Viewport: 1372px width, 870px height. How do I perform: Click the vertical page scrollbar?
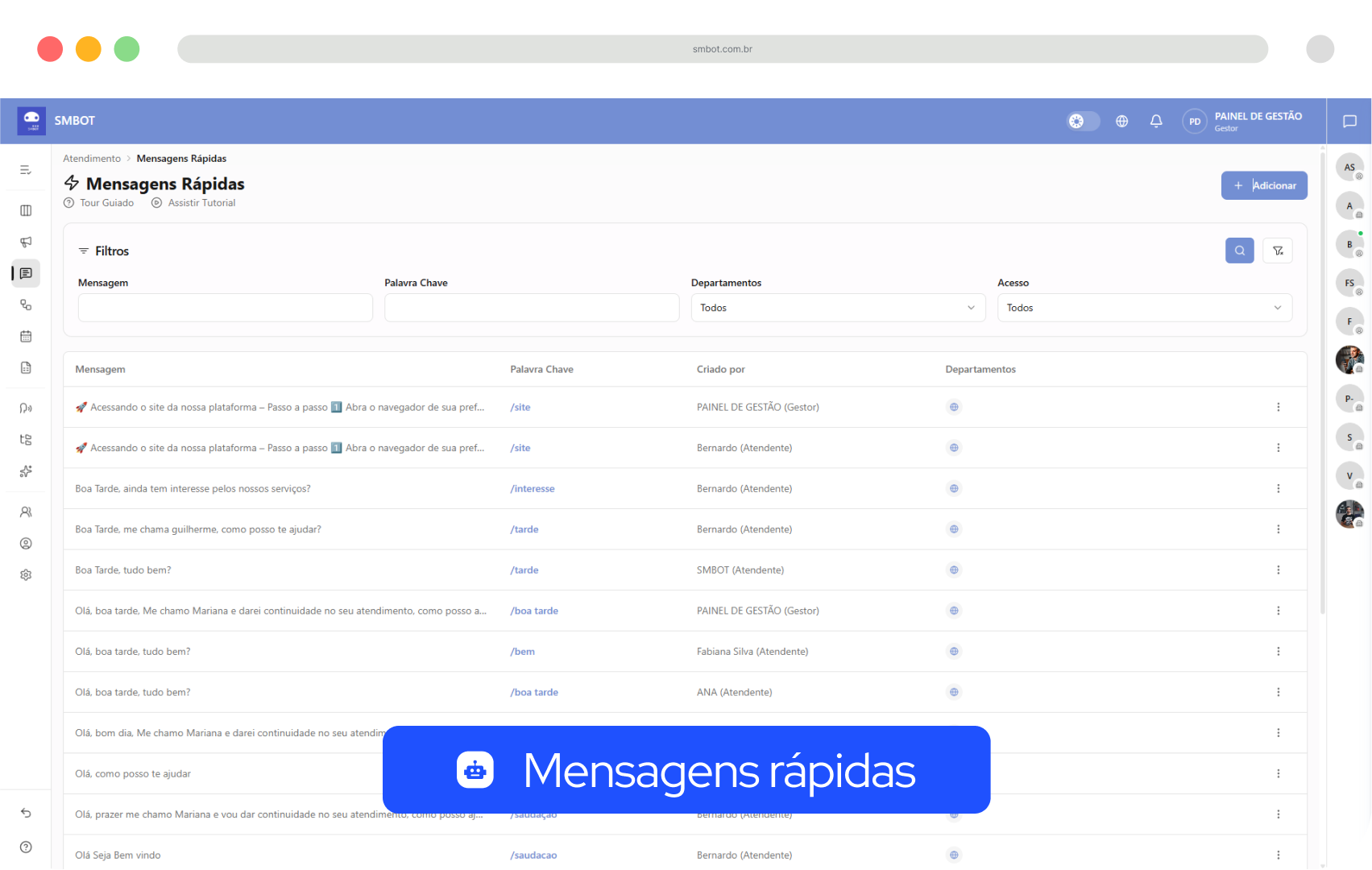tap(1322, 383)
